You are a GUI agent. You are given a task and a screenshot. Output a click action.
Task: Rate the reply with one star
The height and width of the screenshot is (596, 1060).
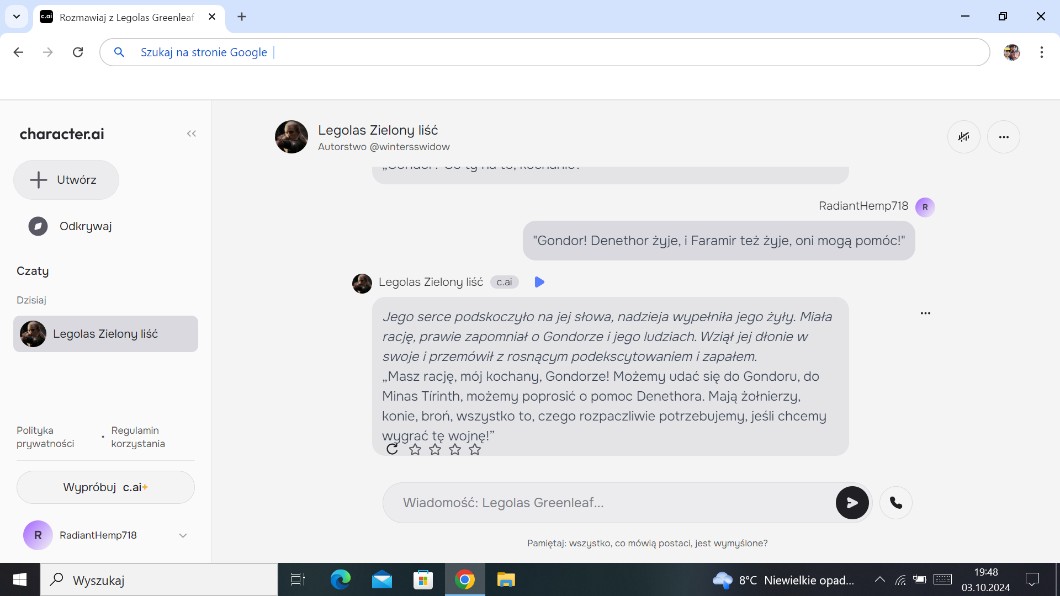coord(415,450)
